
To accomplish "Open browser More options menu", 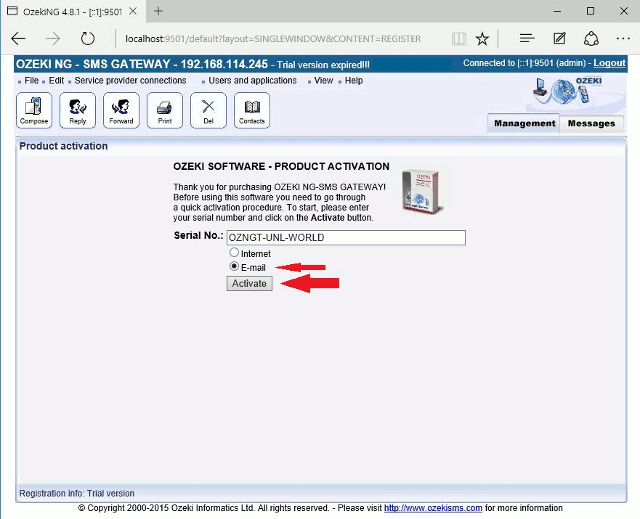I will pos(623,39).
